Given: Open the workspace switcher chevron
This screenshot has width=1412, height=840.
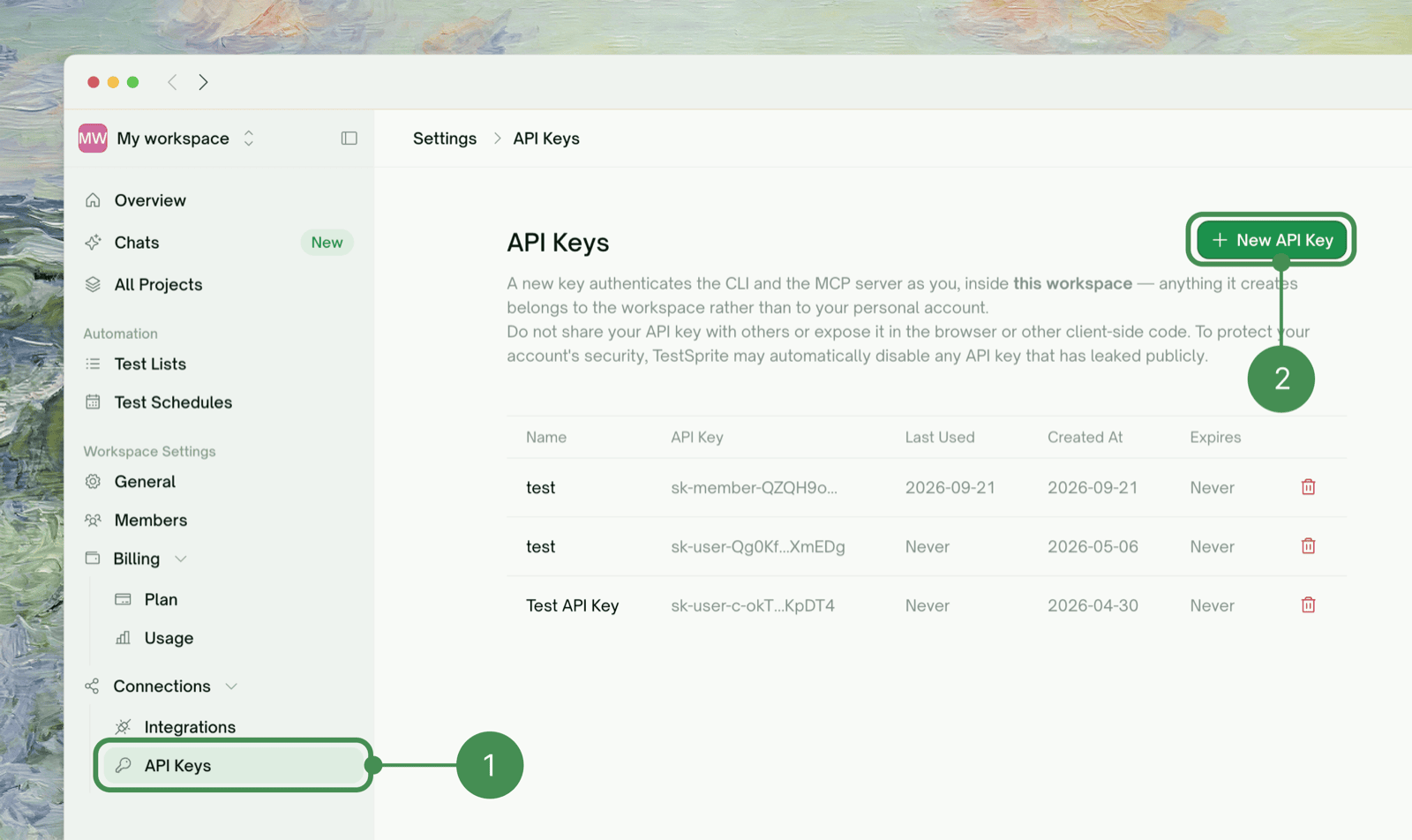Looking at the screenshot, I should [249, 139].
